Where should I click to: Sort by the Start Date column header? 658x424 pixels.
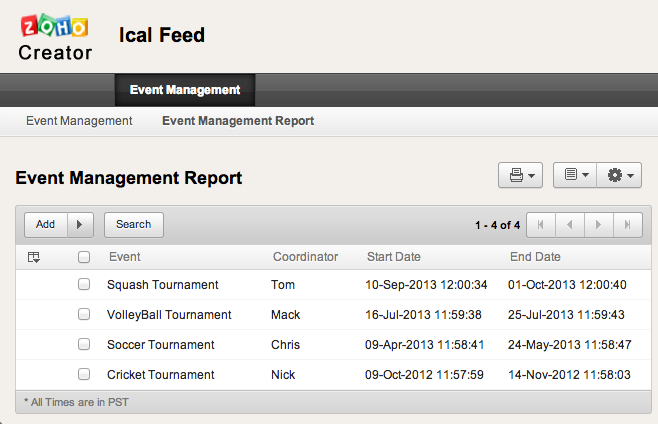(394, 257)
